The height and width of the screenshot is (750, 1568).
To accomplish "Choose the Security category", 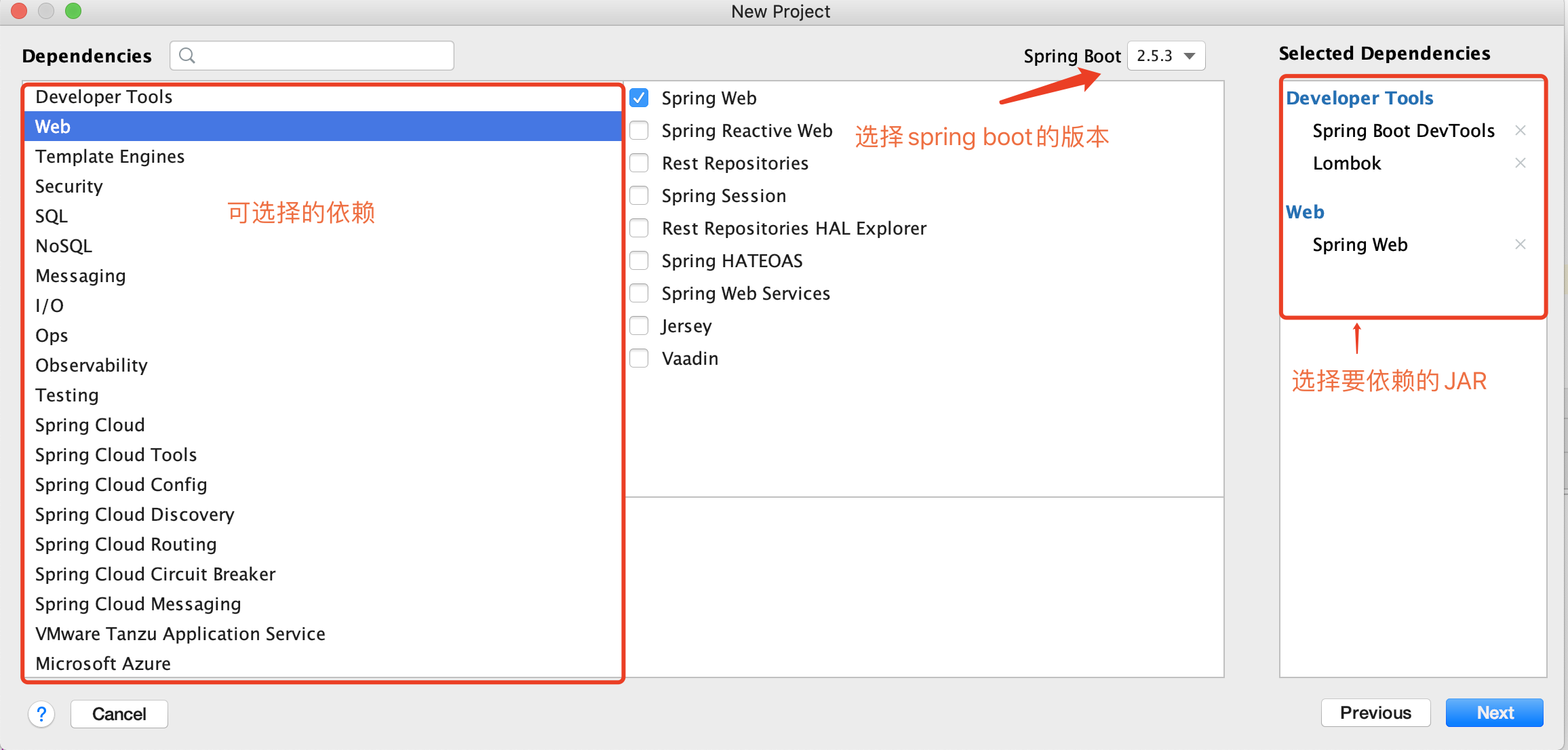I will [323, 186].
